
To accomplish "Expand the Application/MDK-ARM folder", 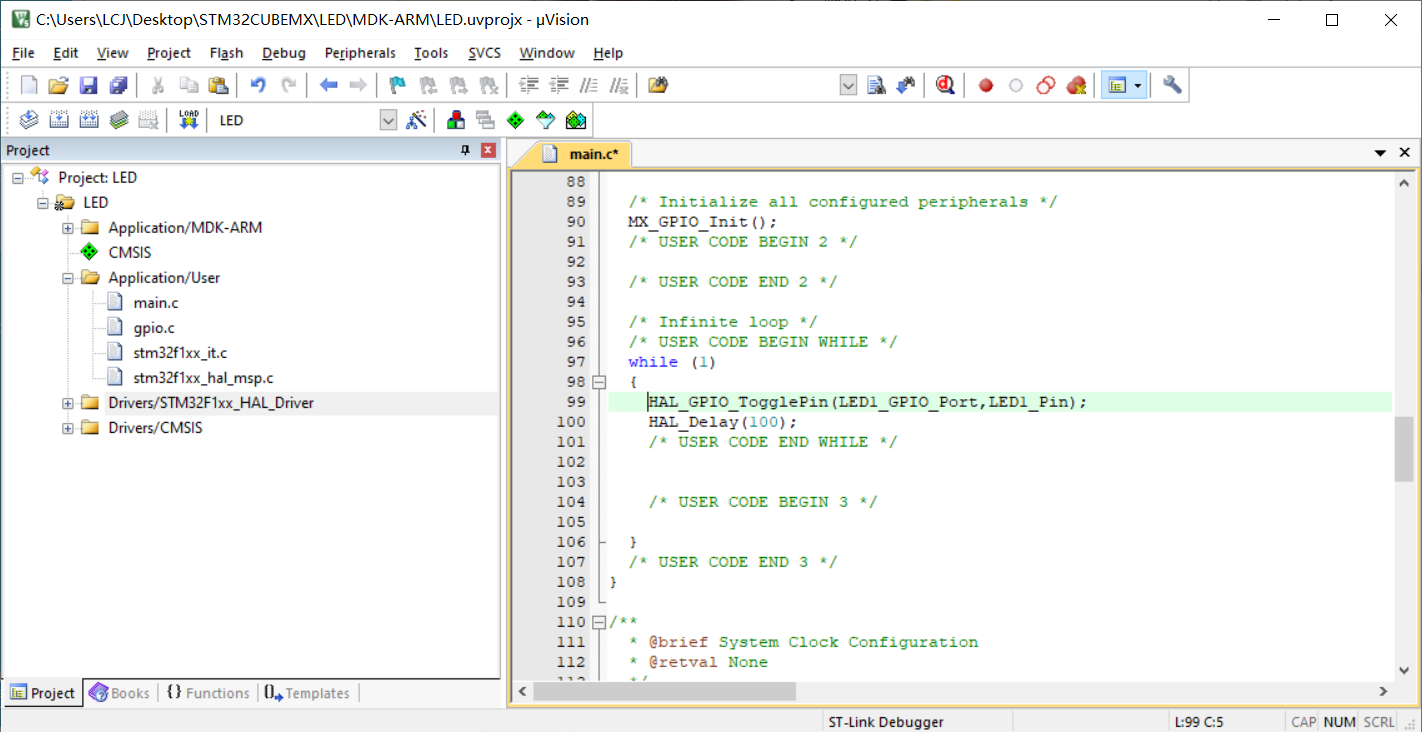I will (x=68, y=228).
